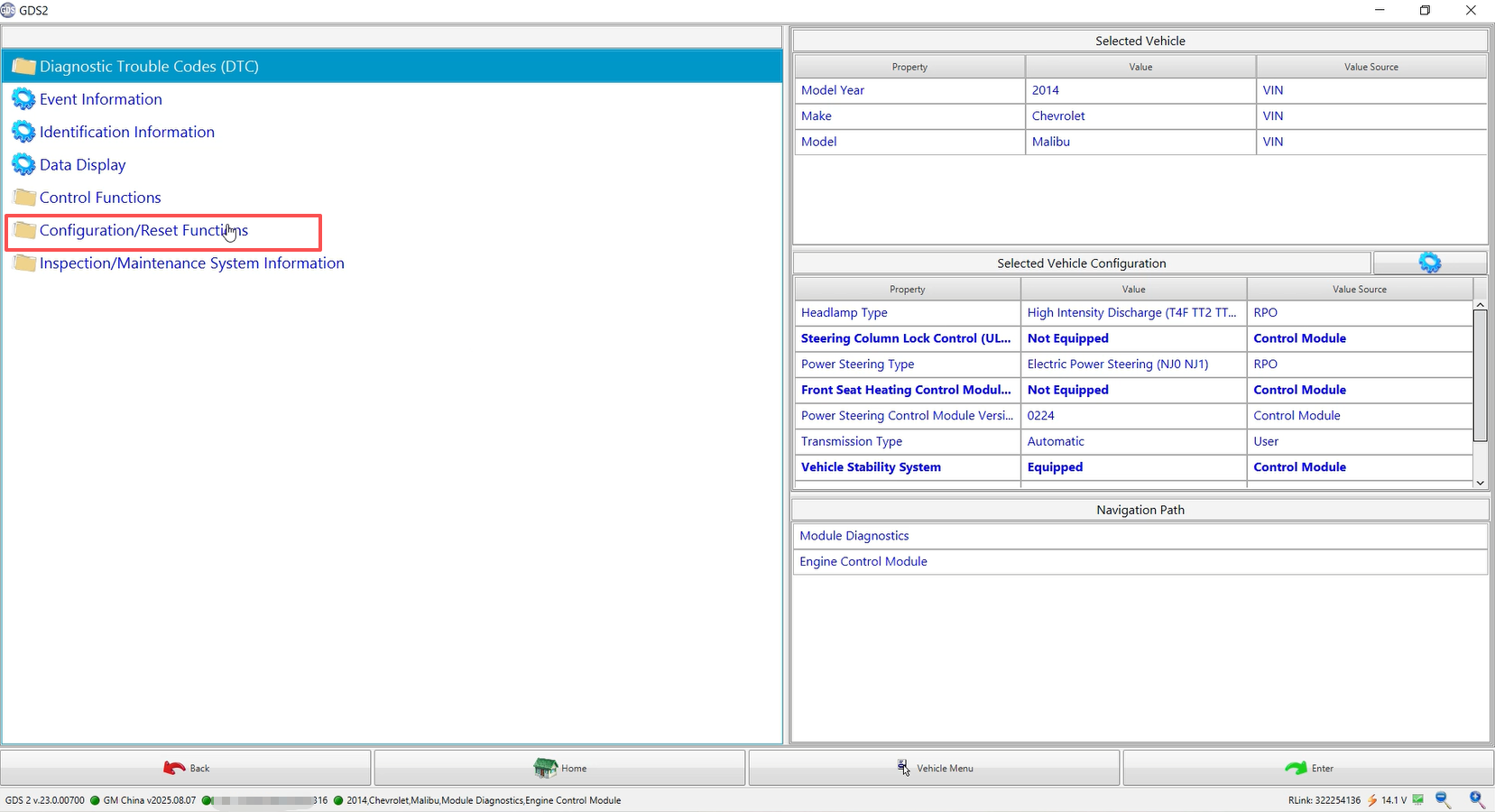
Task: Select Inspection/Maintenance System Information entry
Action: [191, 263]
